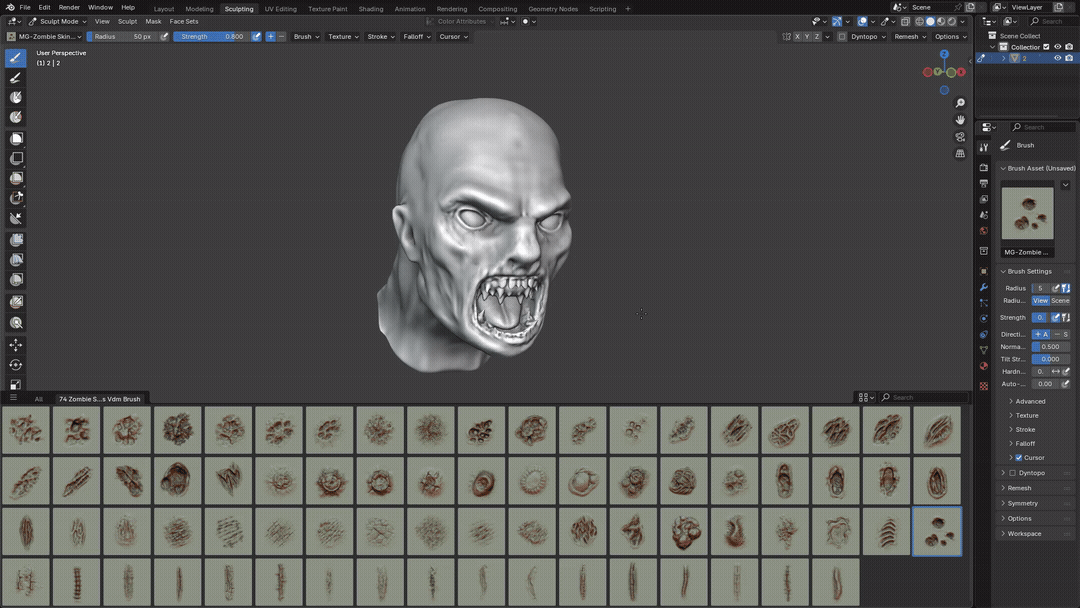The image size is (1080, 608).
Task: Open the Tool properties tab icon
Action: tap(984, 147)
